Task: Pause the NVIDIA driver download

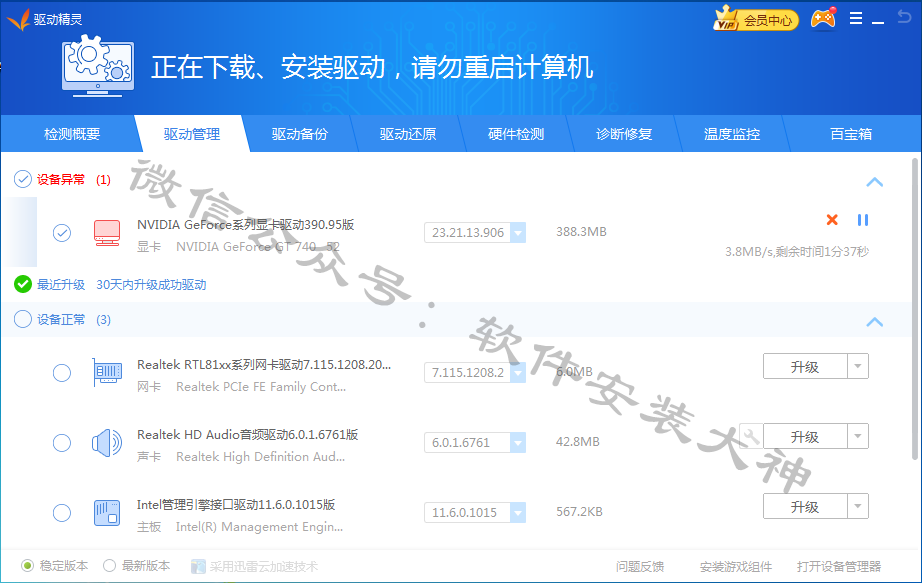Action: click(863, 220)
